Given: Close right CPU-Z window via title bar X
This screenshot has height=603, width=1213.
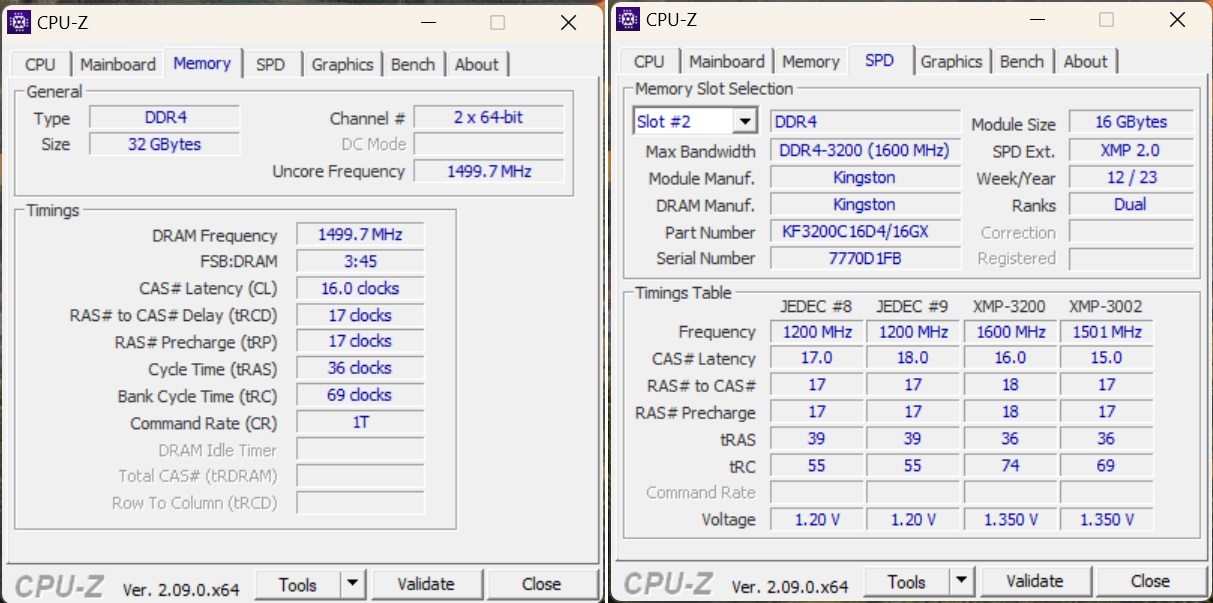Looking at the screenshot, I should [x=1177, y=19].
